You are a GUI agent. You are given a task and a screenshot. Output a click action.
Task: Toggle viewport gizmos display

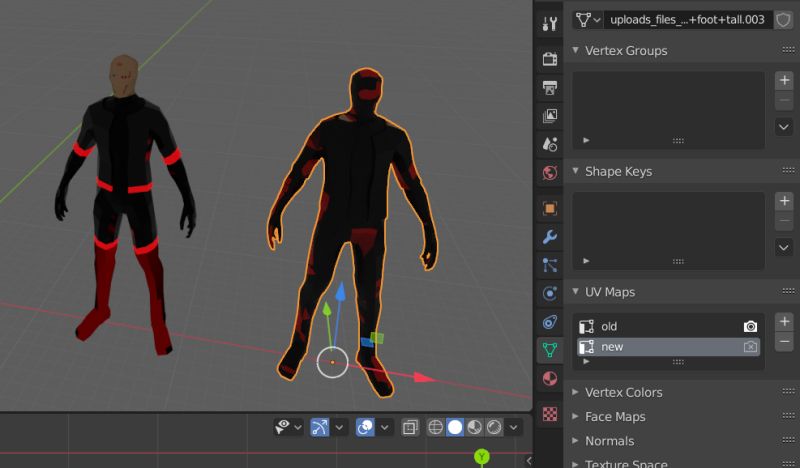coord(320,427)
